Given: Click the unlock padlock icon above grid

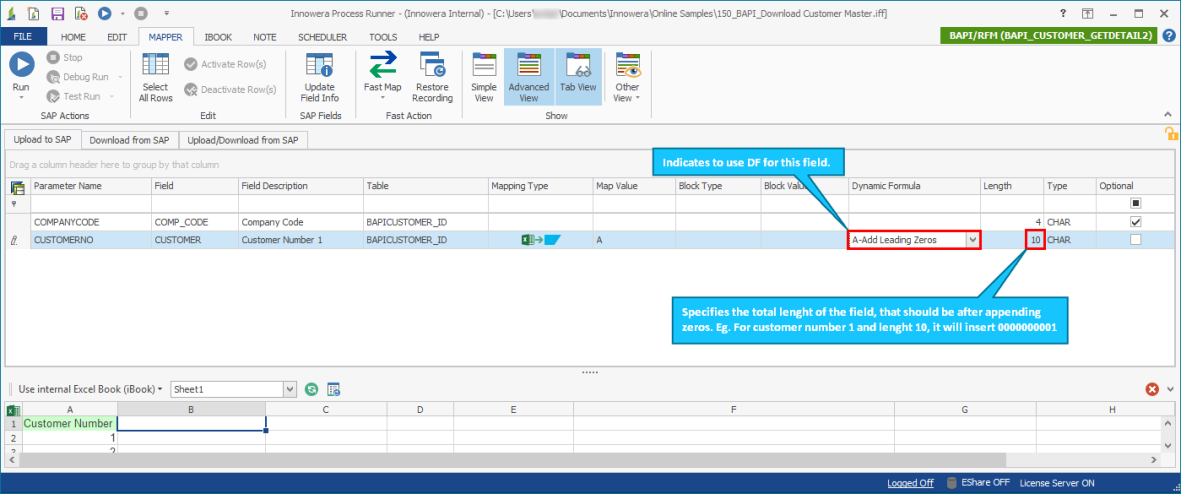Looking at the screenshot, I should click(x=1169, y=134).
